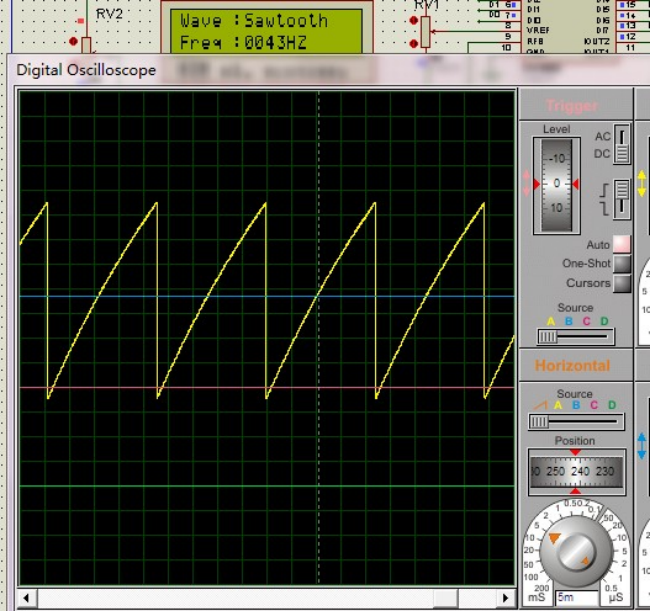Click the red upper terminal marker of RV1
The image size is (650, 611).
click(413, 20)
